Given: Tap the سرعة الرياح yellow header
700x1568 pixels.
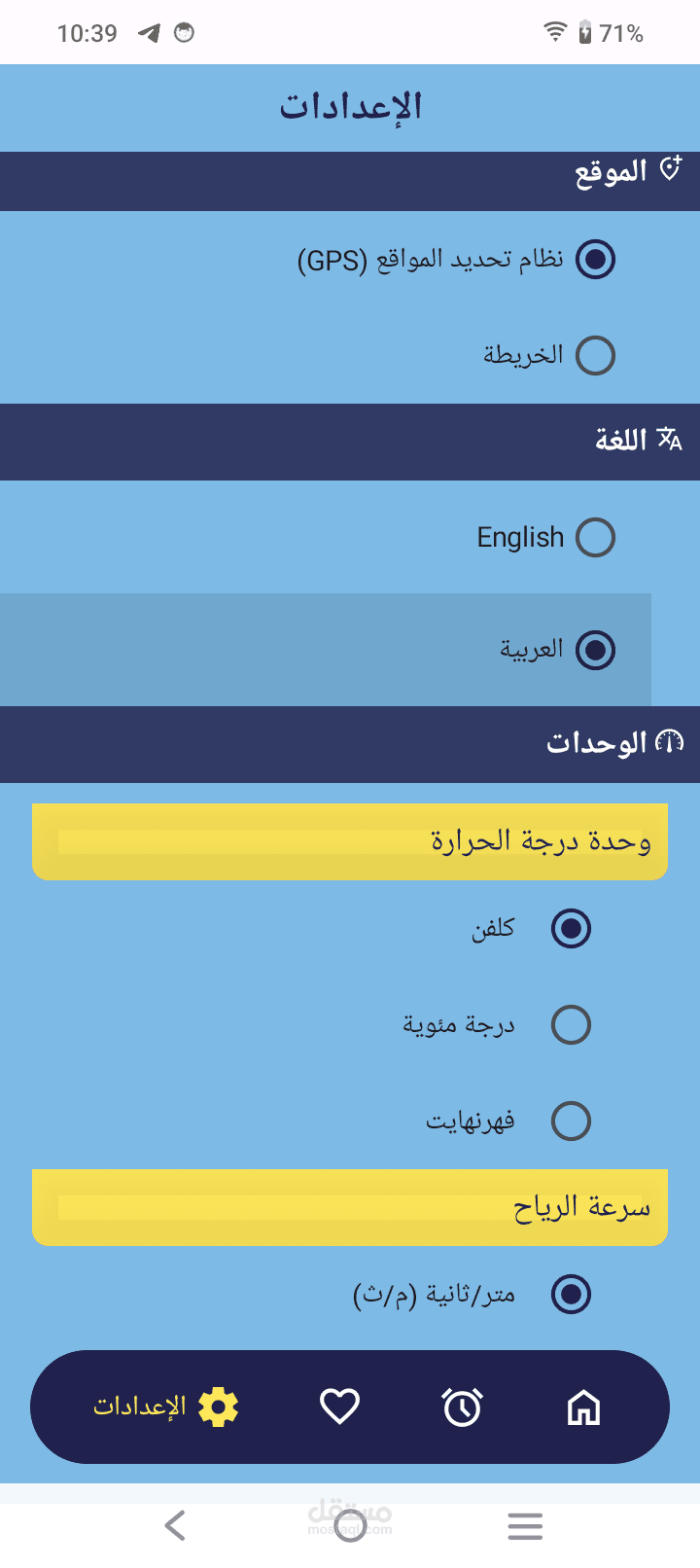Looking at the screenshot, I should click(x=350, y=1207).
